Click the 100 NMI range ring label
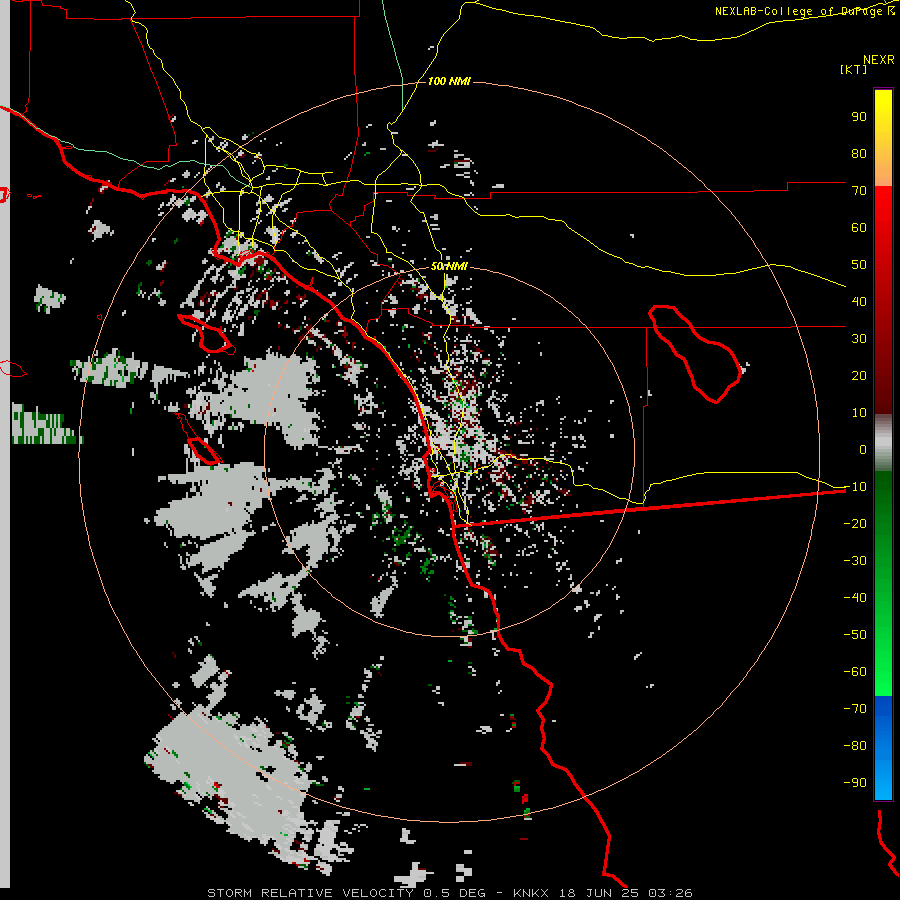This screenshot has height=900, width=900. pyautogui.click(x=449, y=81)
